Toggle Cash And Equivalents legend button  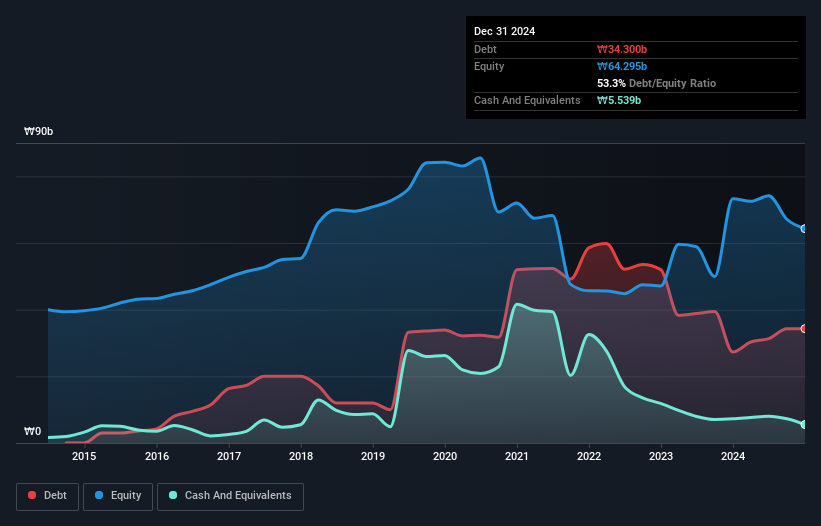pos(230,496)
